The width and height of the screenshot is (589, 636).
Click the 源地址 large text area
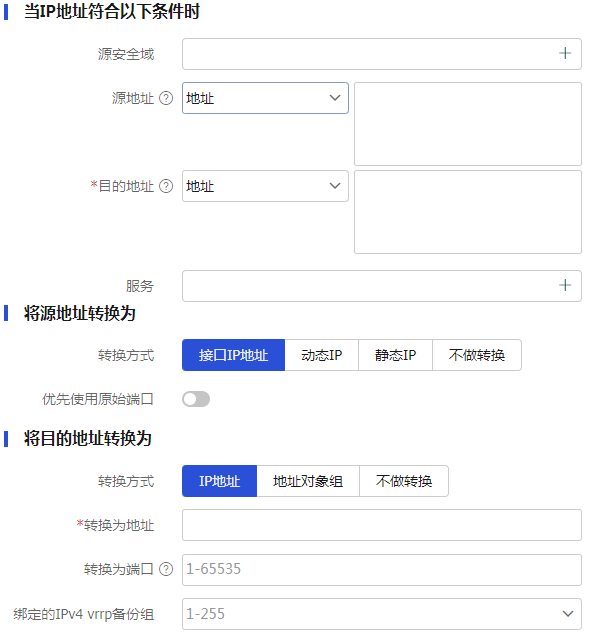coord(468,124)
